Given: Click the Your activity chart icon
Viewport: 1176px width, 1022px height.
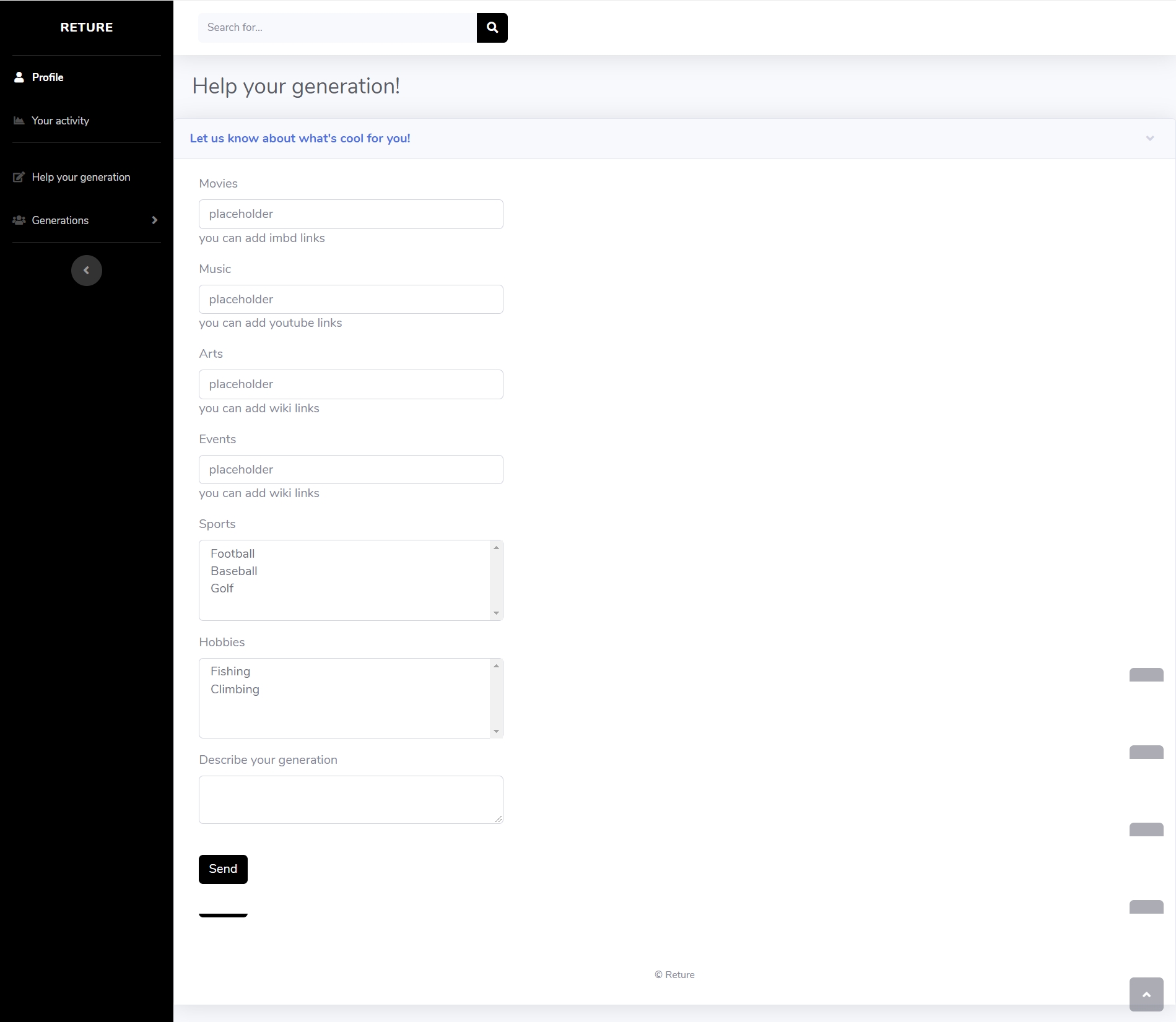Looking at the screenshot, I should (19, 121).
